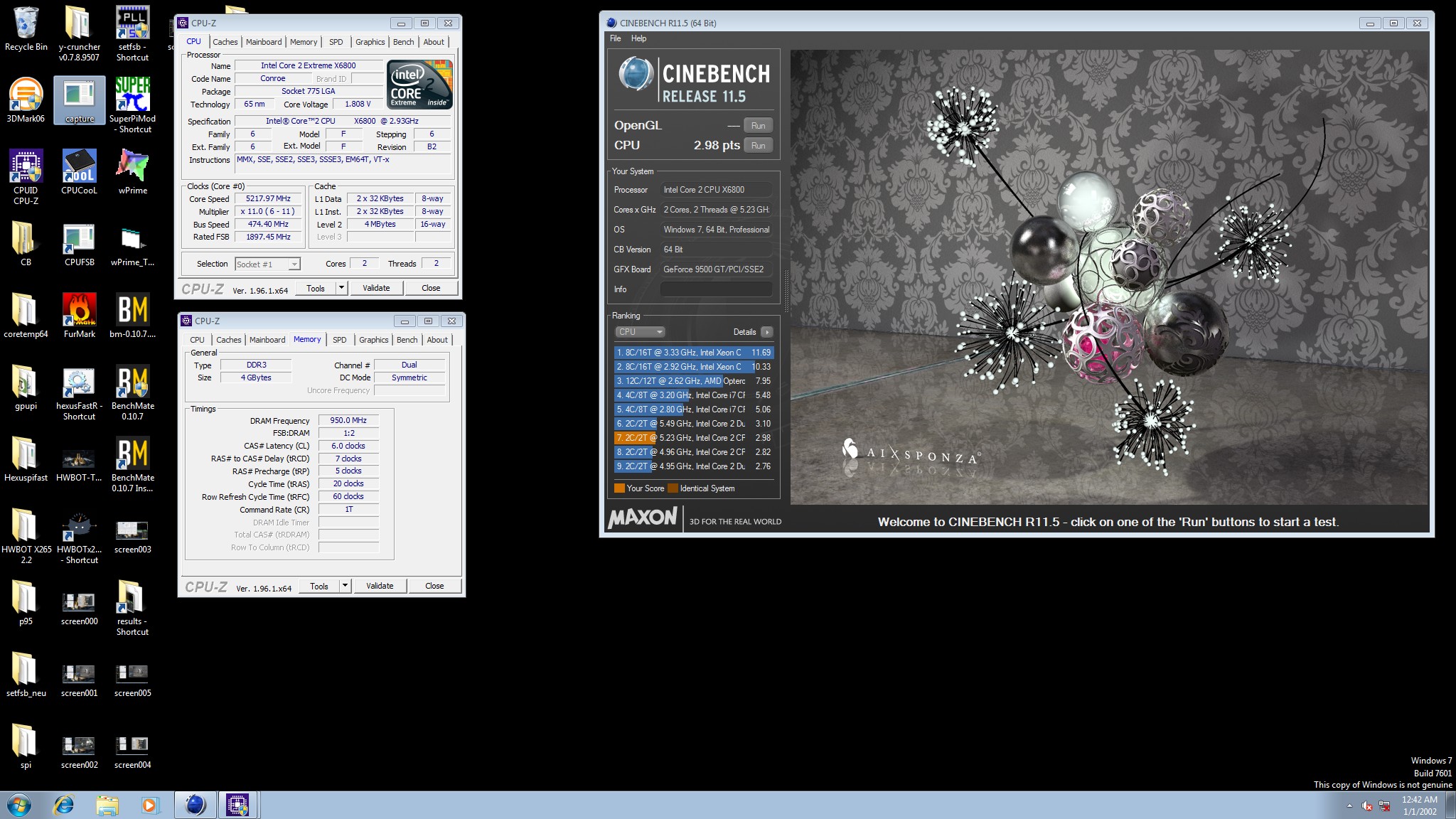Open the CB folder on the desktop
This screenshot has width=1456, height=819.
(x=26, y=244)
